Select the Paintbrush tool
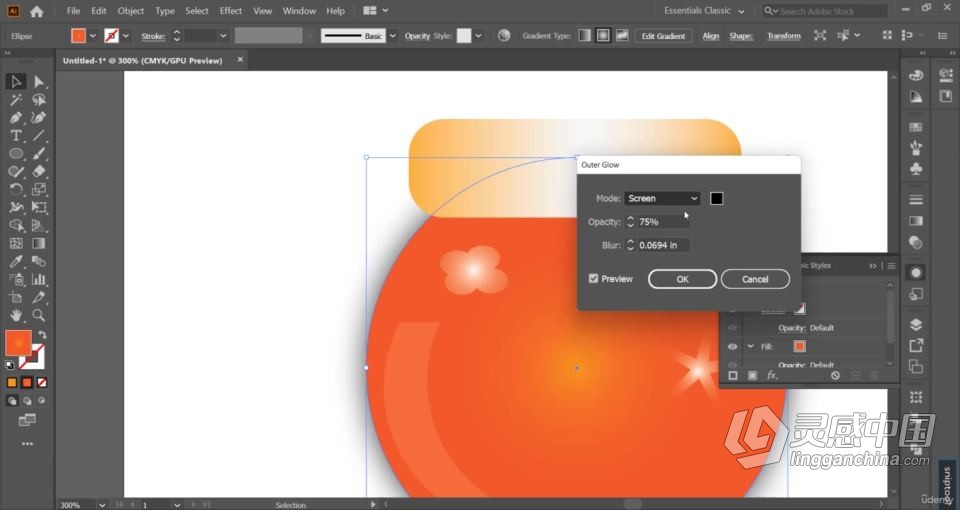 pyautogui.click(x=39, y=154)
